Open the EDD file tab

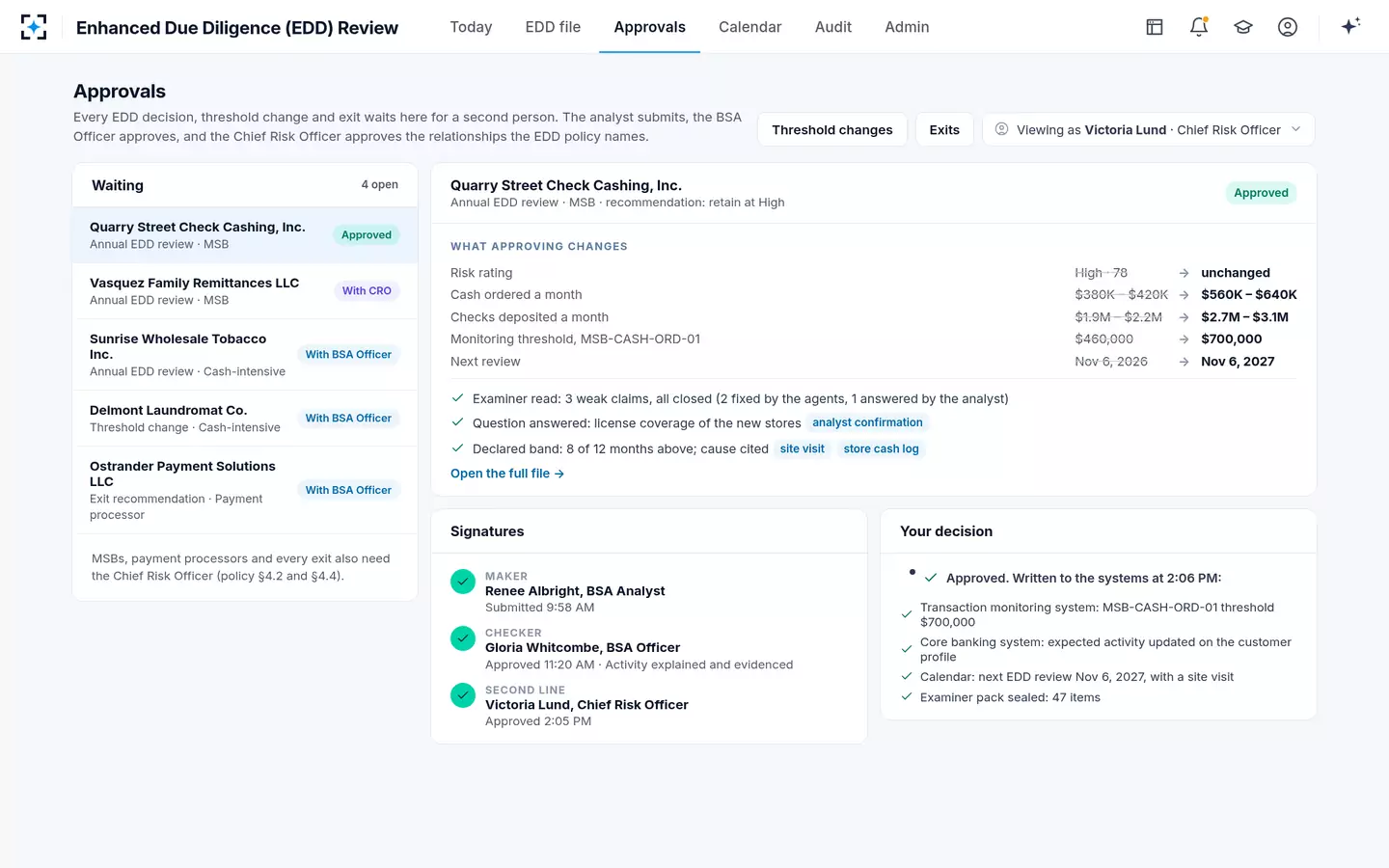tap(553, 27)
